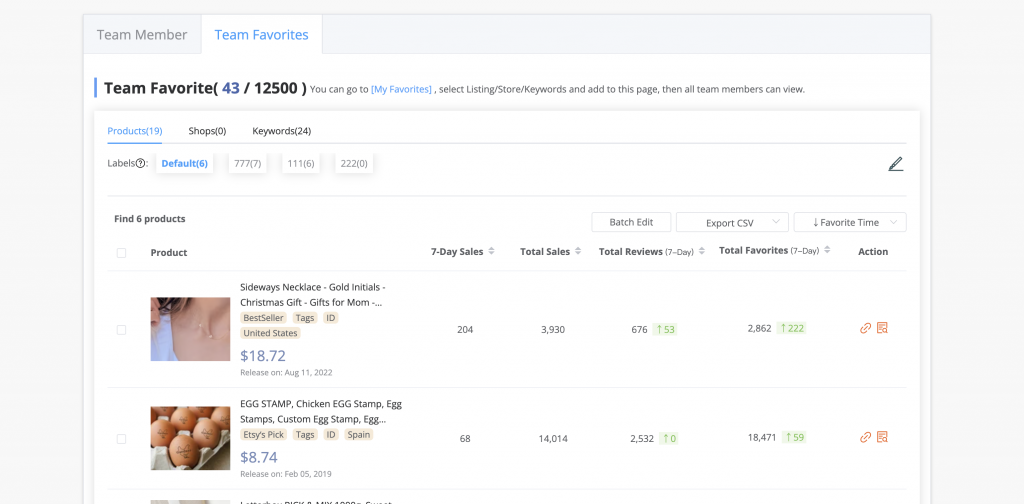This screenshot has width=1024, height=504.
Task: Sort by Total Favorites column arrows
Action: click(827, 251)
